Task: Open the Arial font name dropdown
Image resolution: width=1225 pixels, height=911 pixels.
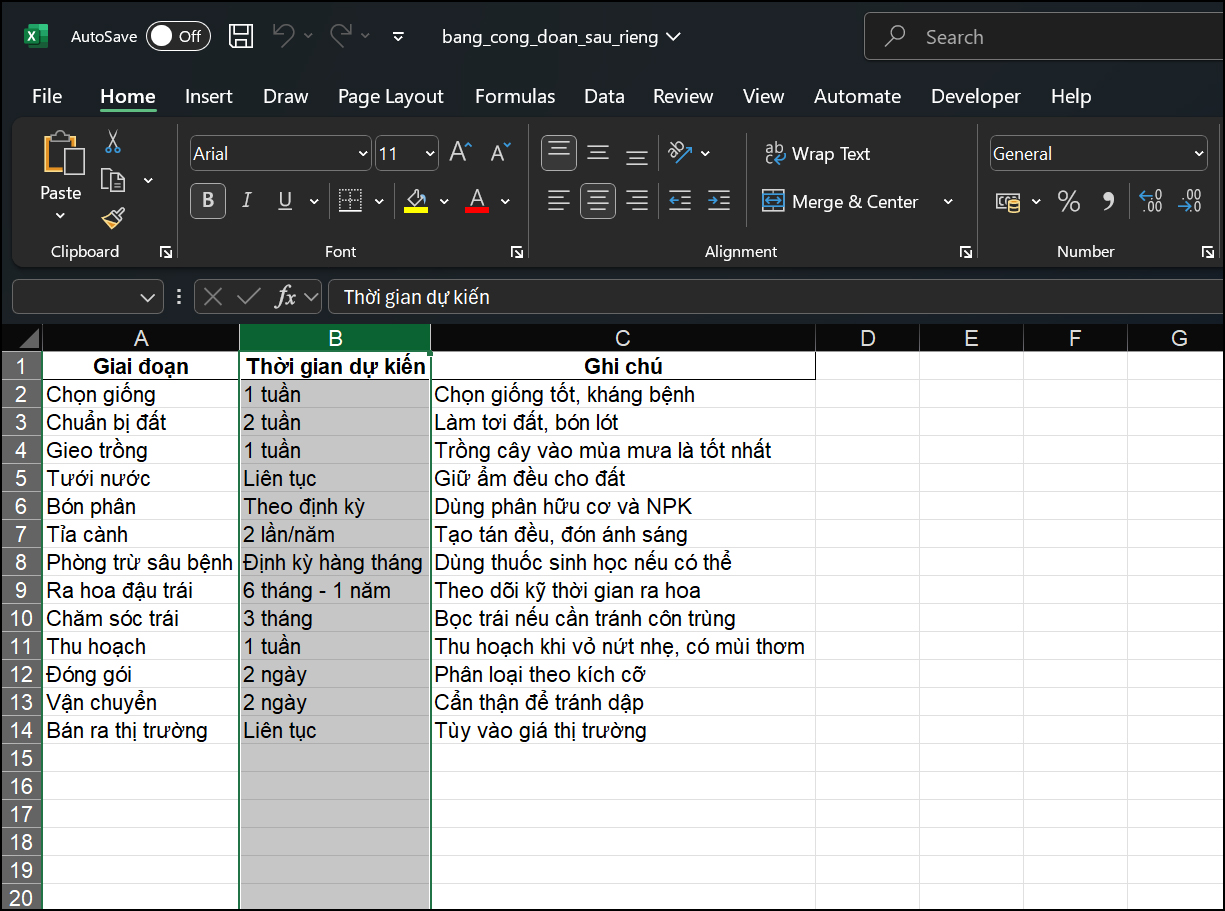Action: [362, 154]
